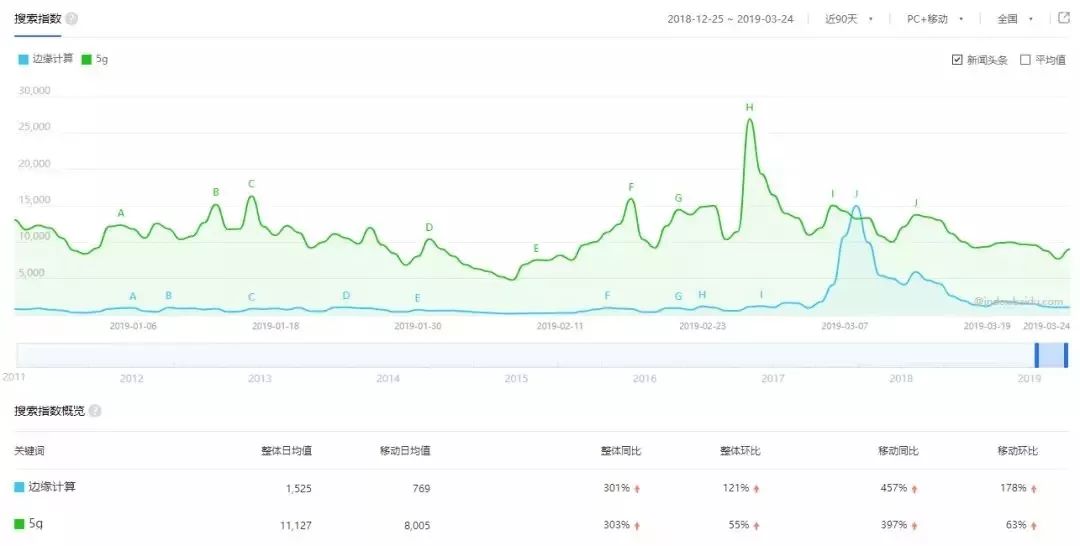The height and width of the screenshot is (546, 1080).
Task: Open the 近90天 time range dropdown
Action: (849, 19)
